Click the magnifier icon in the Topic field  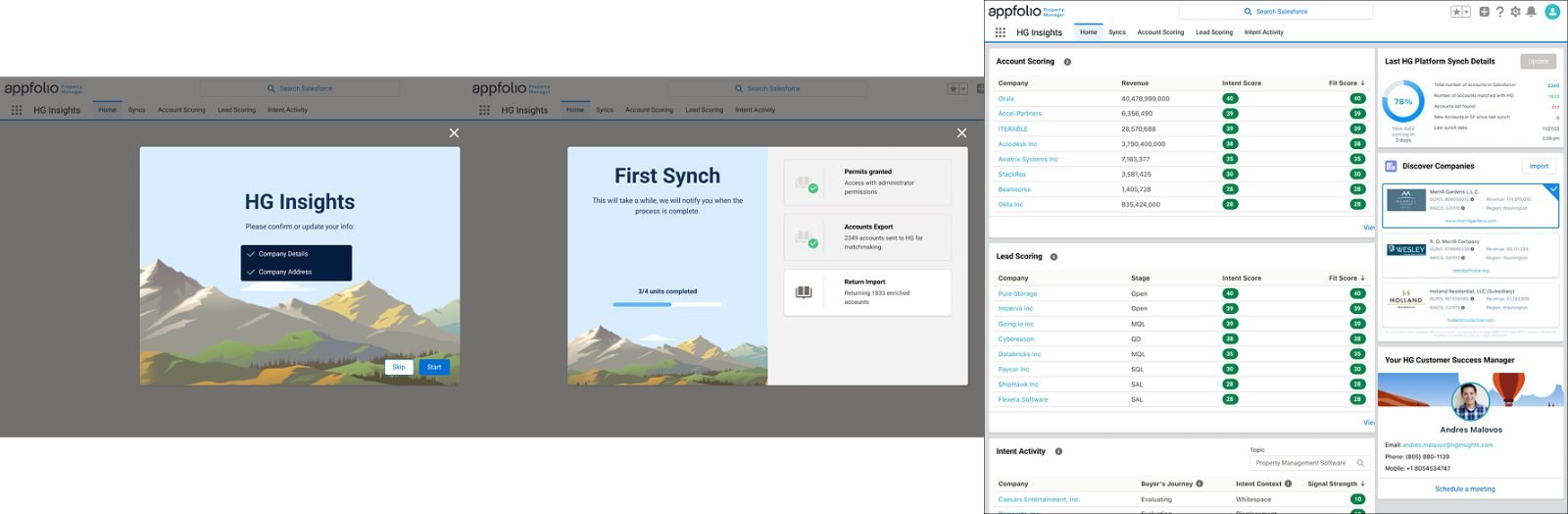pyautogui.click(x=1360, y=463)
